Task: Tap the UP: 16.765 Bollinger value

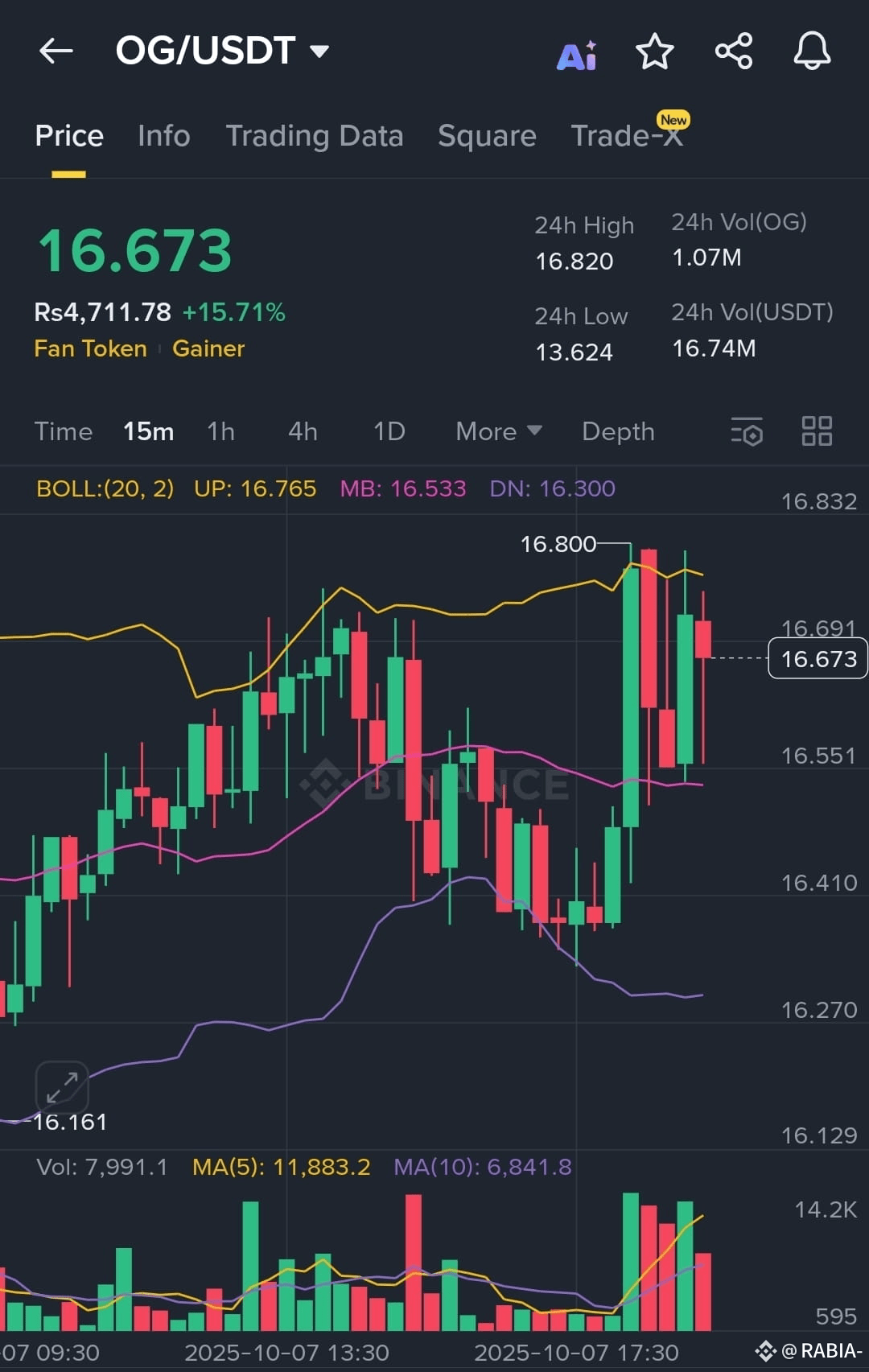Action: [255, 488]
